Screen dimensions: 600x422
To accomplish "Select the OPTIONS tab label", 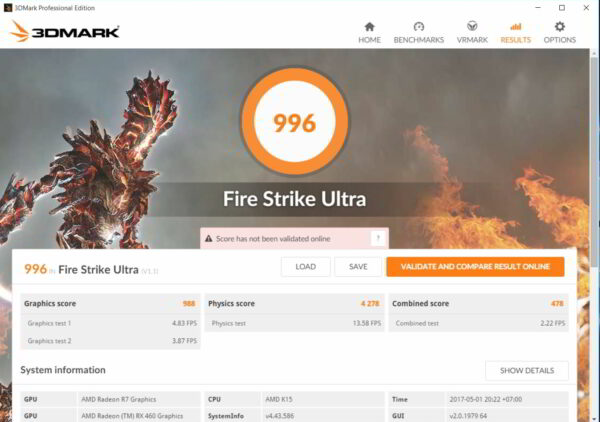I will 559,40.
